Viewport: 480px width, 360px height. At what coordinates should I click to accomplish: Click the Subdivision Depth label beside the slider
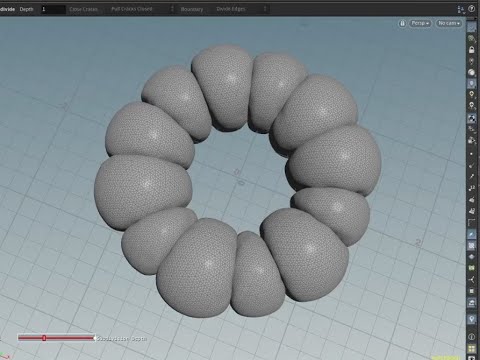[122, 338]
